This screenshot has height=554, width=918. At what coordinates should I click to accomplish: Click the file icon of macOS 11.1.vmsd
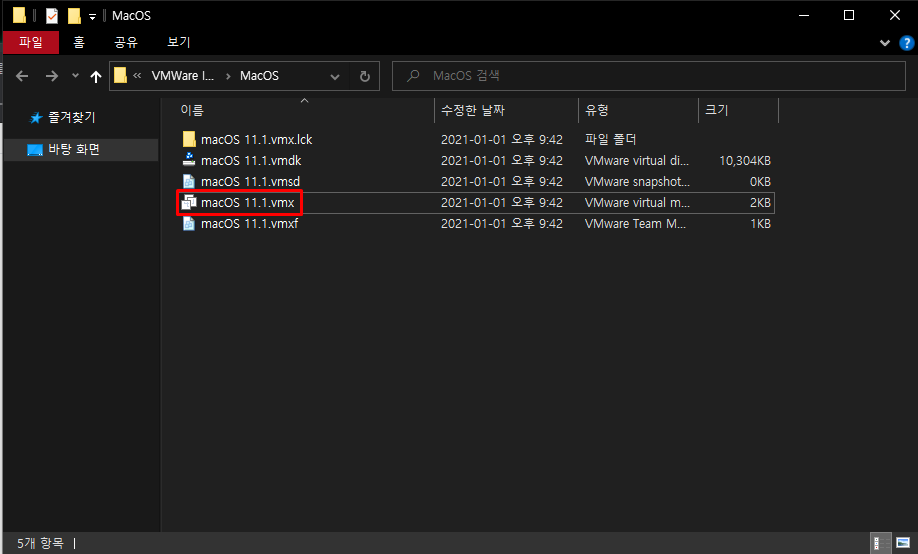(x=189, y=181)
